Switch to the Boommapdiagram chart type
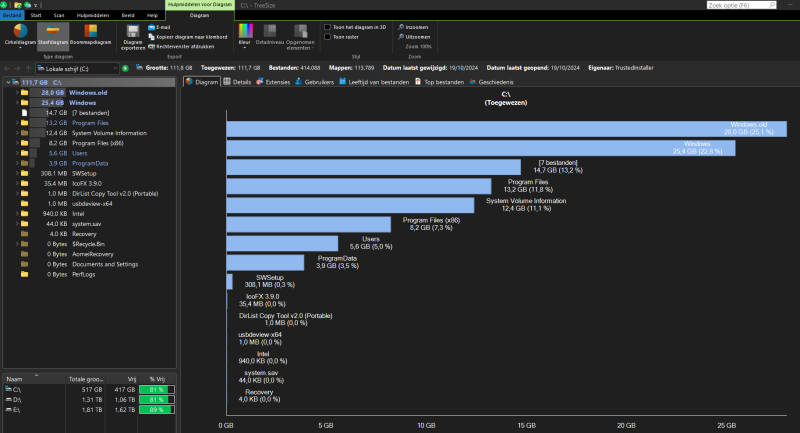The width and height of the screenshot is (800, 433). 90,38
